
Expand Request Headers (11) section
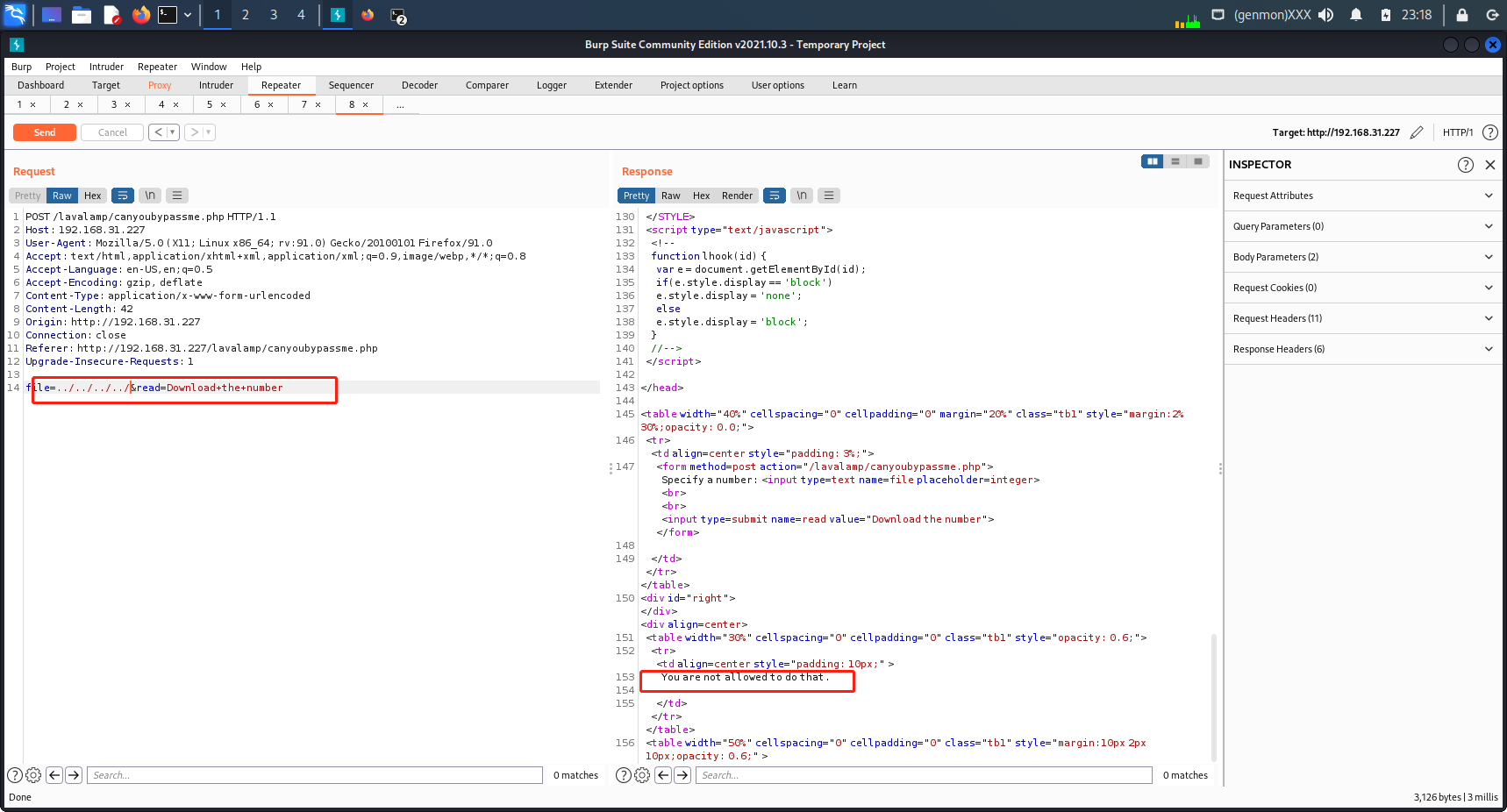1363,318
